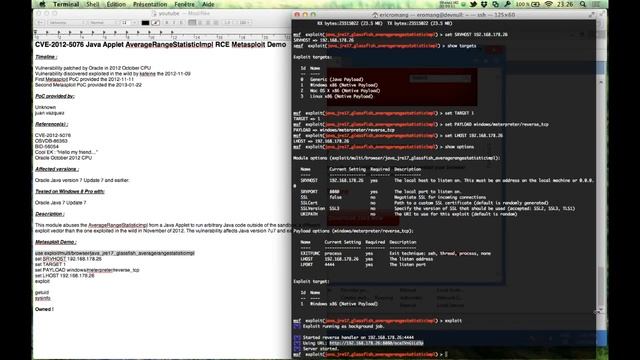Click the 'PoC provided by:' heading

55,96
